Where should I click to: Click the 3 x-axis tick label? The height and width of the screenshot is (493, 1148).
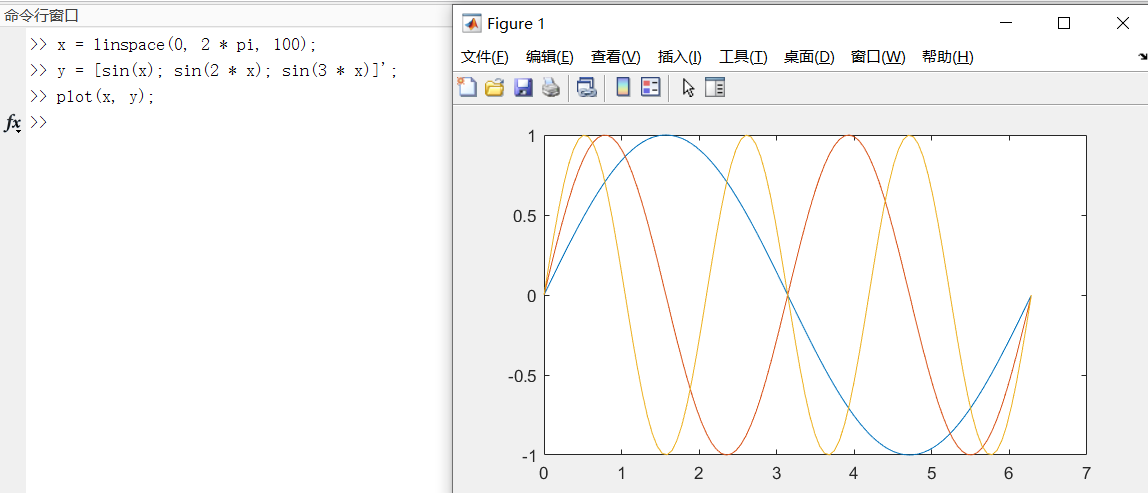[776, 472]
